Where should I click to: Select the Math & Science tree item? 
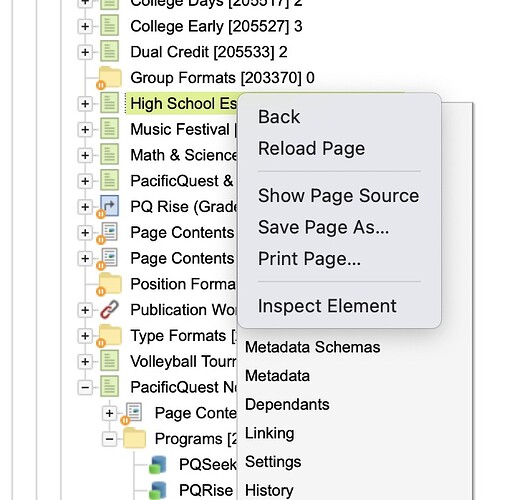(184, 155)
